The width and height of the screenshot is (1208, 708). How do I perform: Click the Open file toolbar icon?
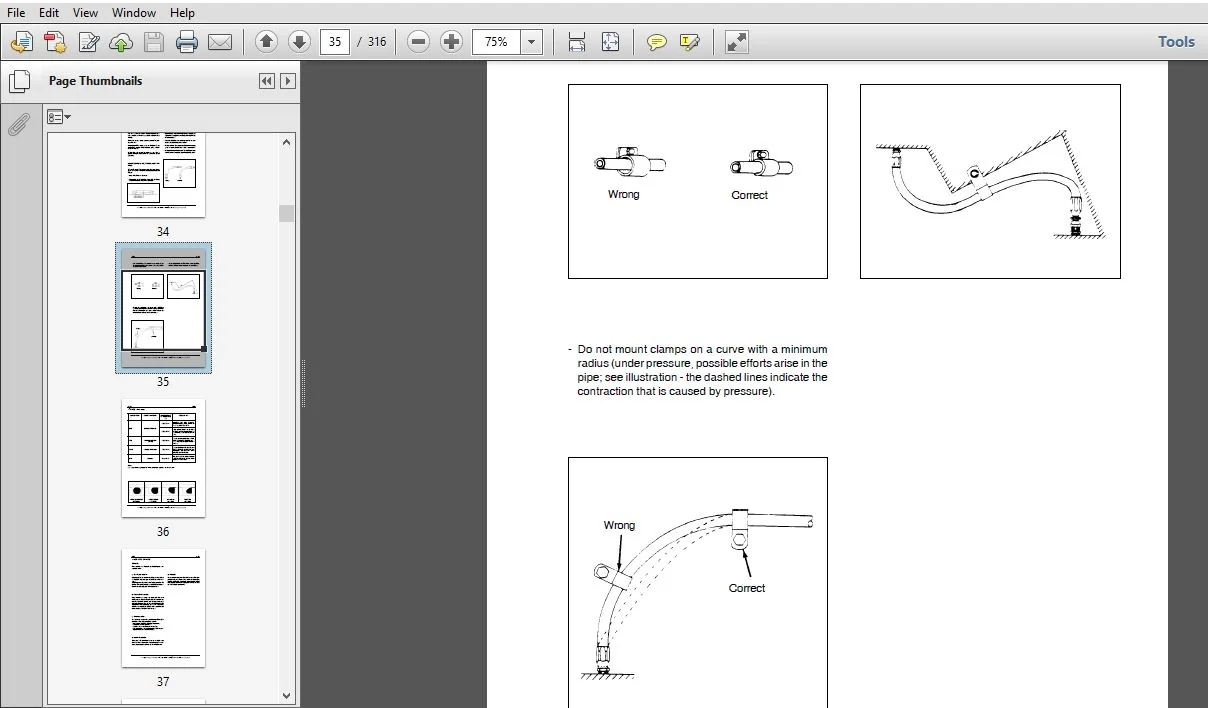click(x=22, y=42)
